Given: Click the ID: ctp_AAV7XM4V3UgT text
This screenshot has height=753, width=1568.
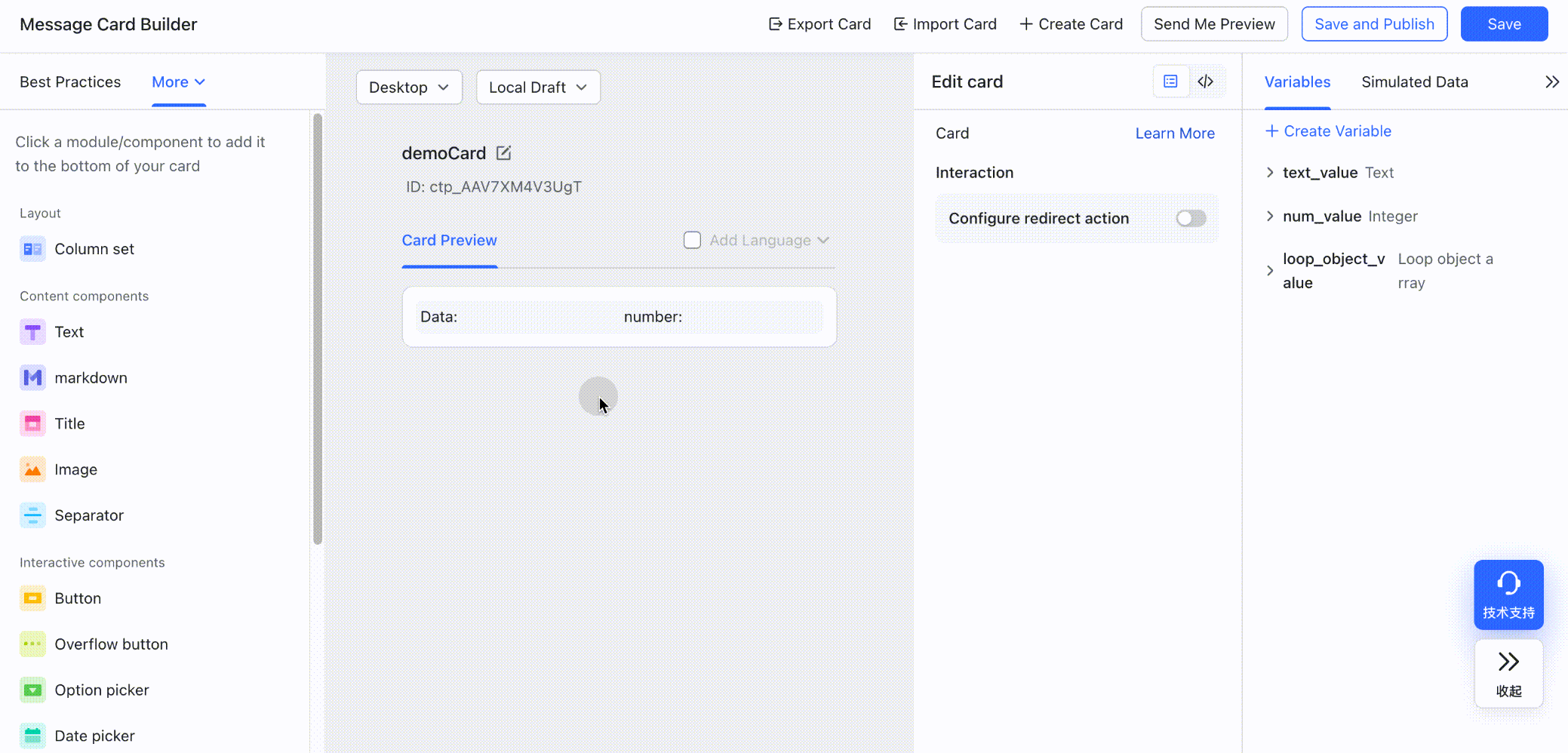Looking at the screenshot, I should pos(493,187).
